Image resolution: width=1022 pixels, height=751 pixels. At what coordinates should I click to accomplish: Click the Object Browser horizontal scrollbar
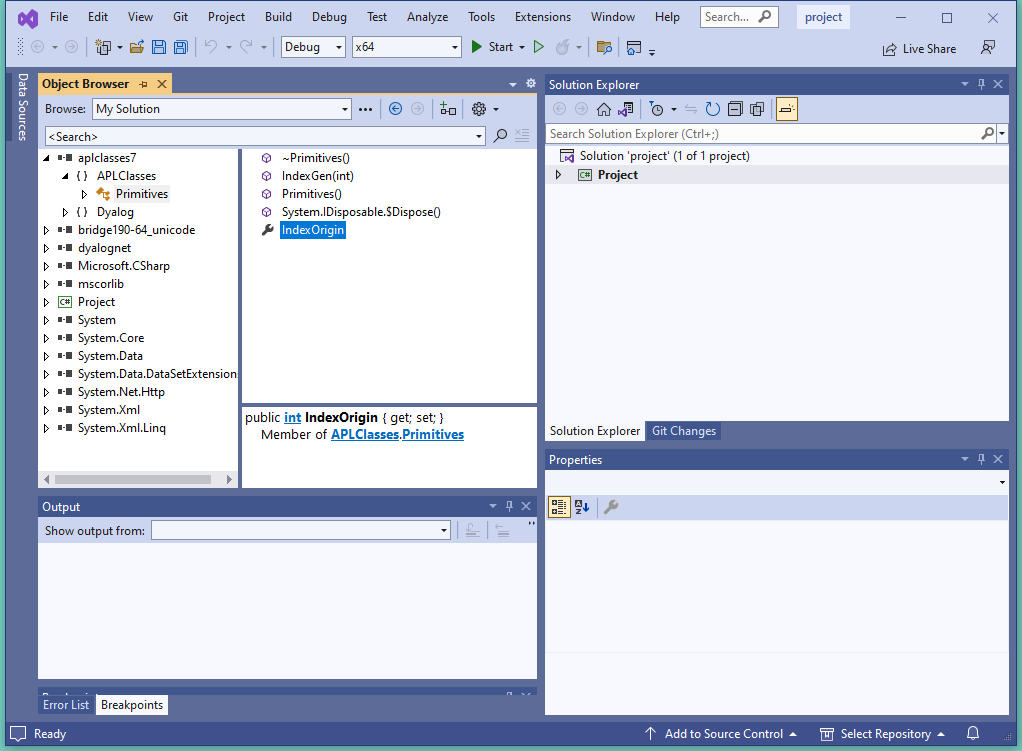(x=130, y=480)
